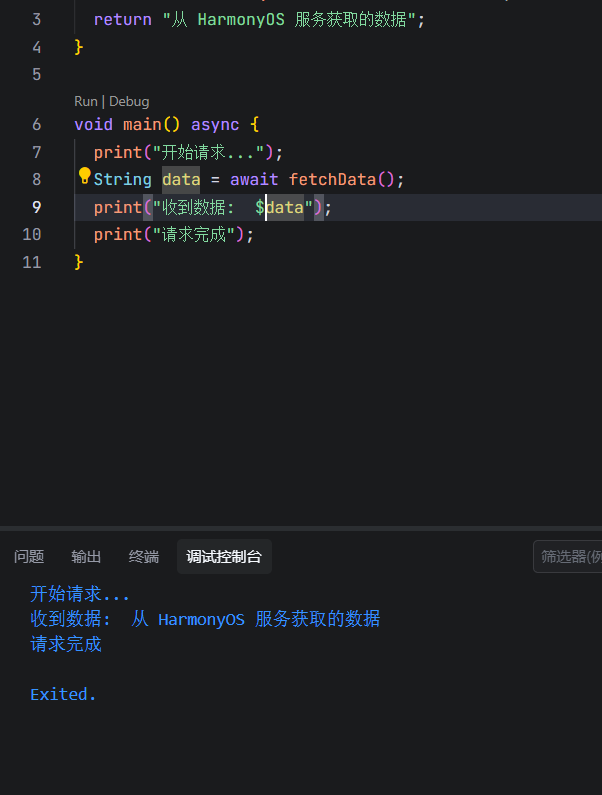Click line number 11 in the gutter

(31, 262)
